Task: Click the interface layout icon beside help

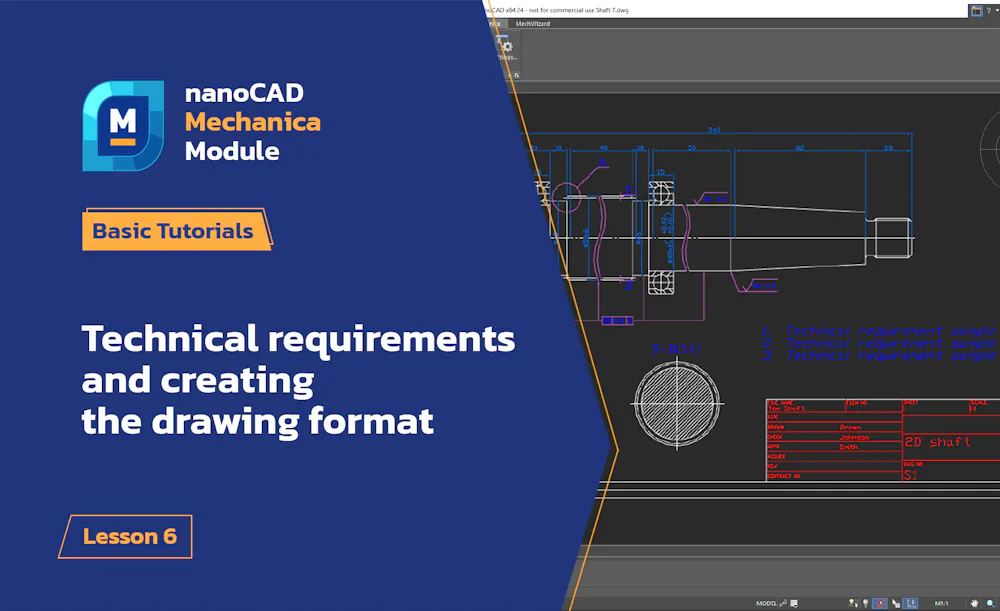Action: pos(976,10)
